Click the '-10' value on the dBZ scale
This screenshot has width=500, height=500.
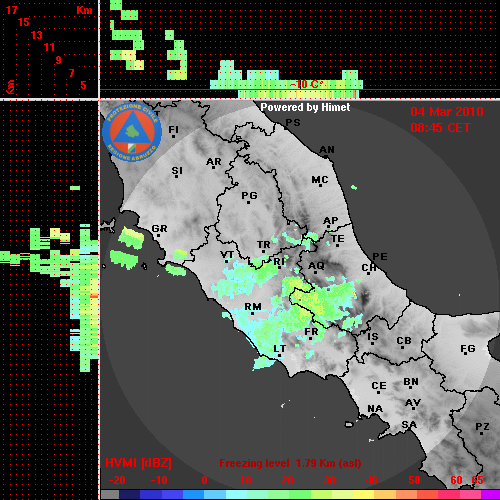[159, 480]
